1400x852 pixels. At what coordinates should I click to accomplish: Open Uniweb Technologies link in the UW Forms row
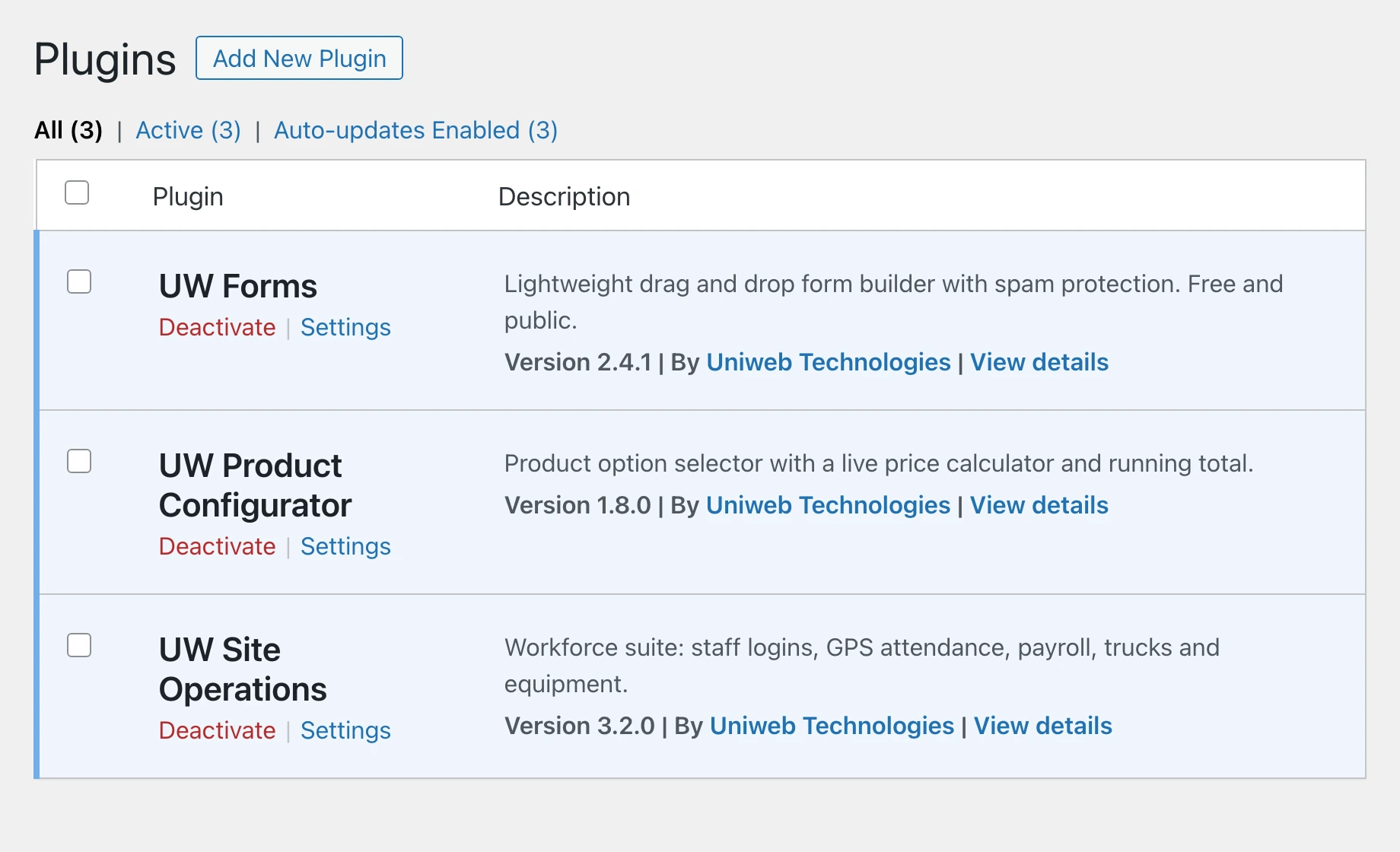point(828,362)
